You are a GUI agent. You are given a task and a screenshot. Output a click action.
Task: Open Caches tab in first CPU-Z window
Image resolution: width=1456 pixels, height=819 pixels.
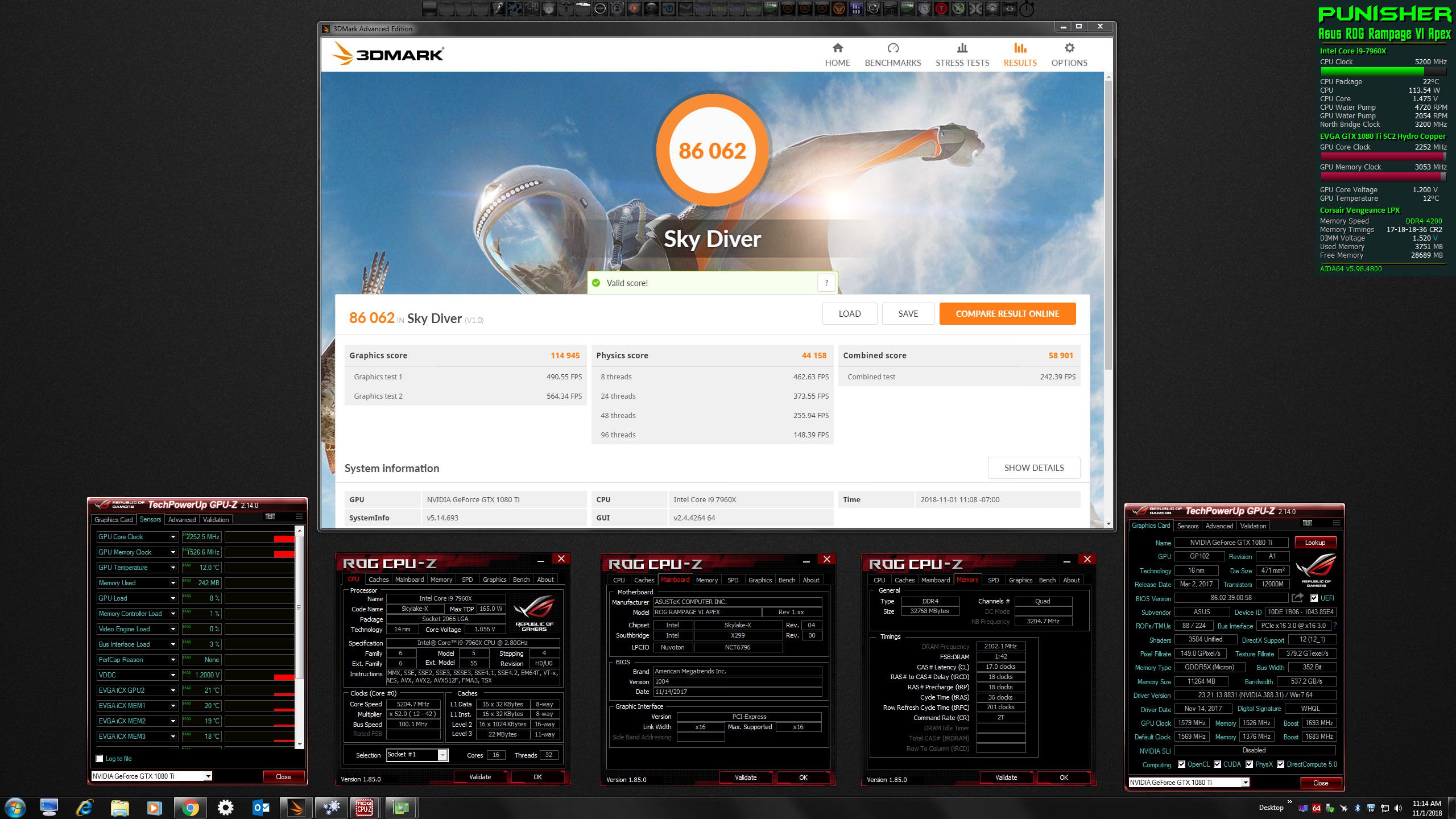(378, 580)
